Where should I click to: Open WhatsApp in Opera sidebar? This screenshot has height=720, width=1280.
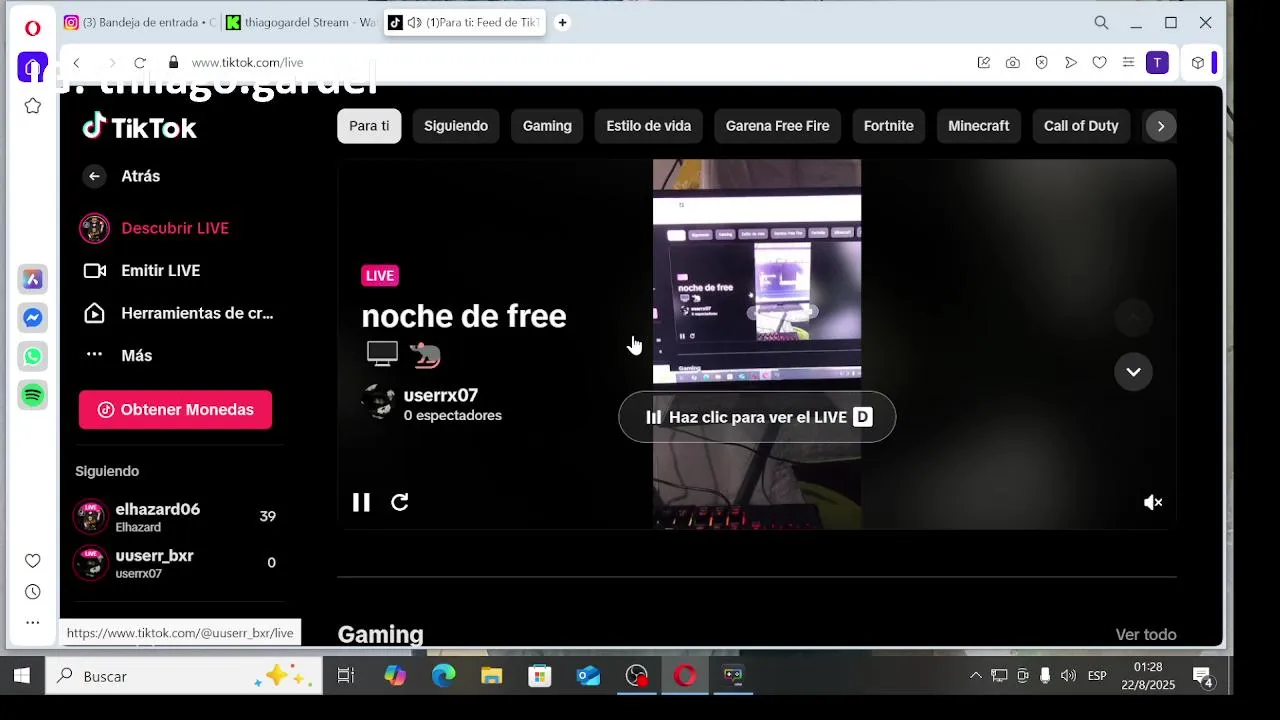[33, 356]
